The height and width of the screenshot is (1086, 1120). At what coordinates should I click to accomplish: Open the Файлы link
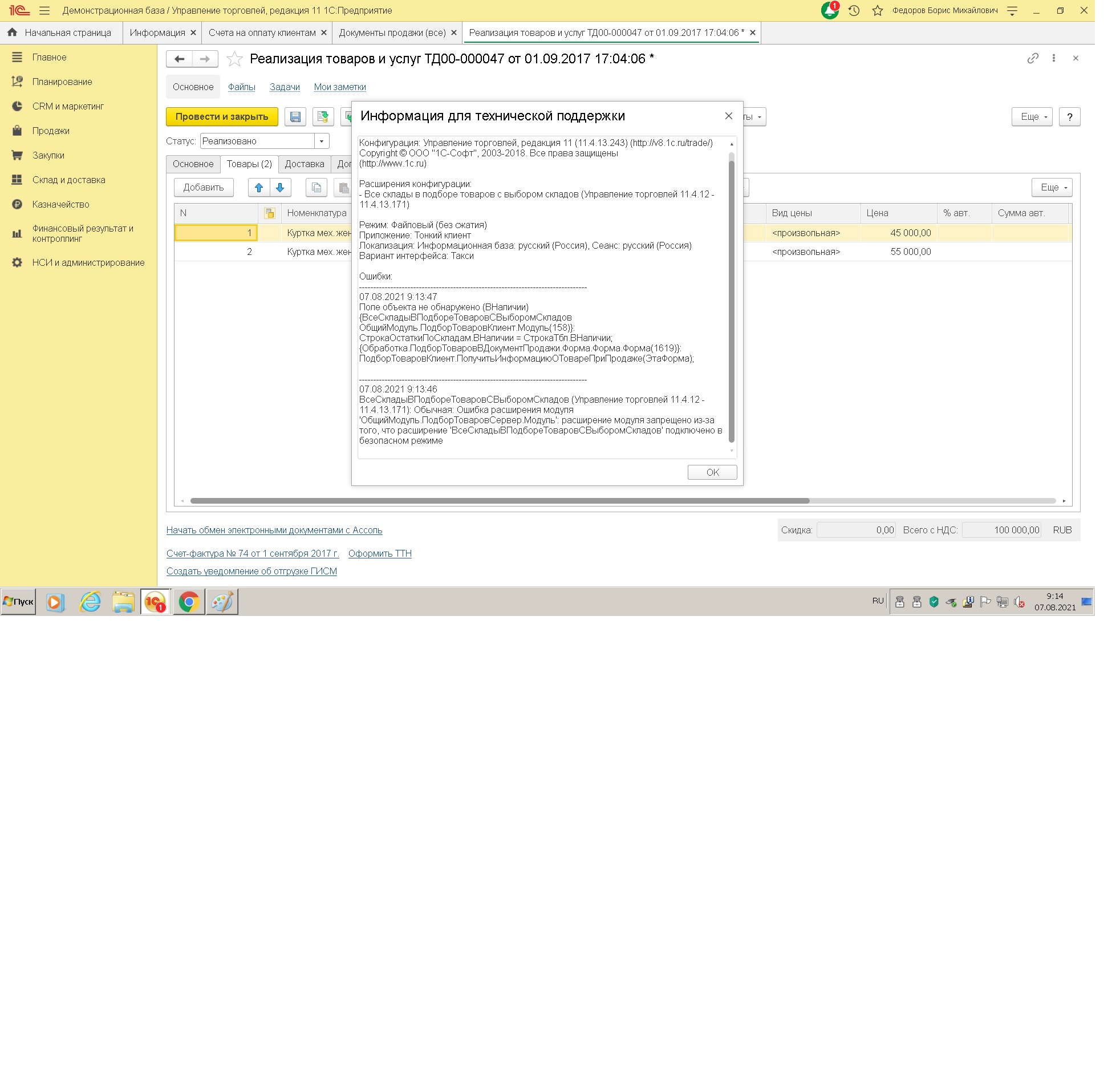click(x=242, y=87)
